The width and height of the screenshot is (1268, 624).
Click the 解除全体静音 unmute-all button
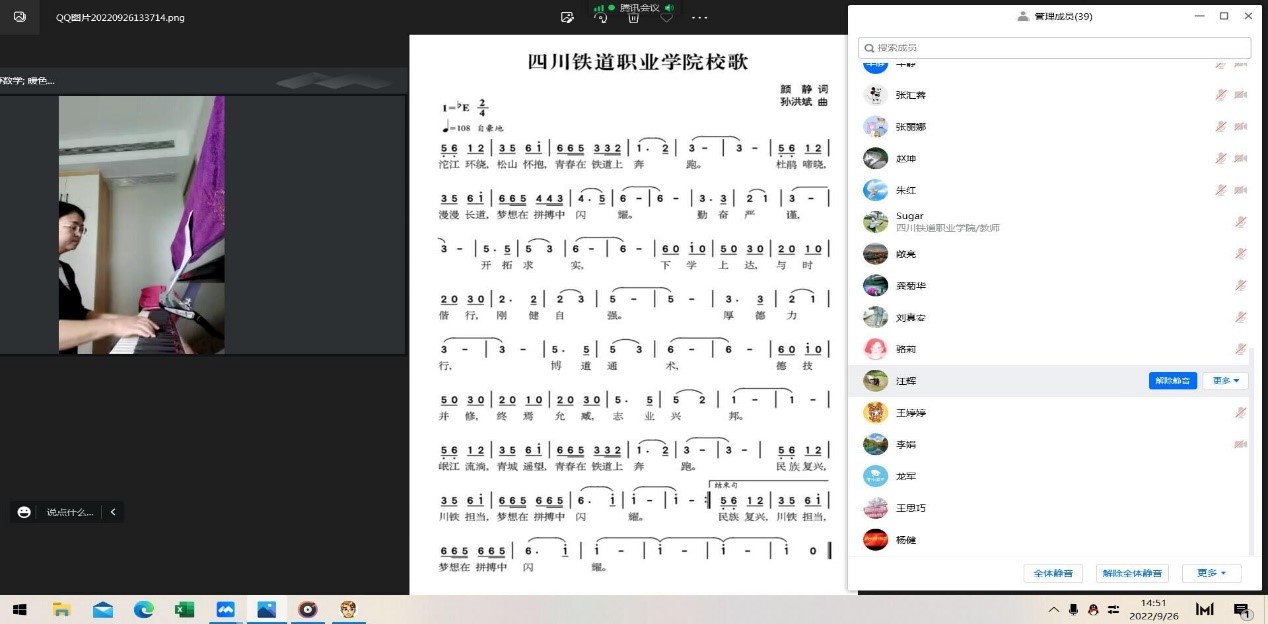coord(1132,573)
